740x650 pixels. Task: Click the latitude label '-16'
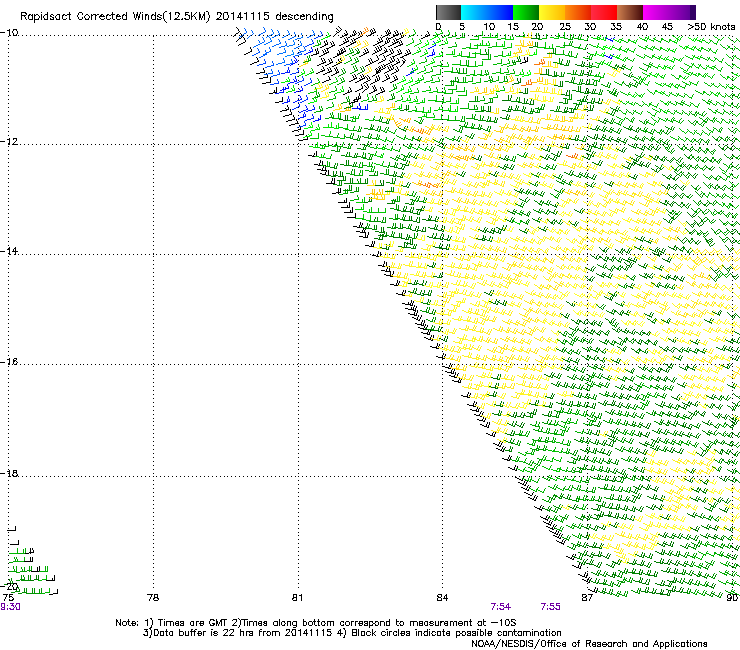[9, 362]
